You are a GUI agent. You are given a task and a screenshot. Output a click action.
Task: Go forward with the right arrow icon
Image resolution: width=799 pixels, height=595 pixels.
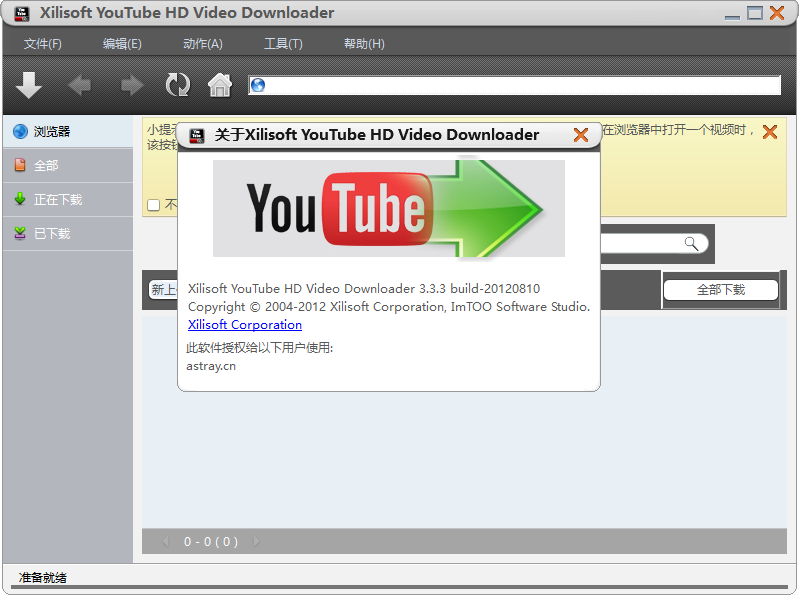132,85
